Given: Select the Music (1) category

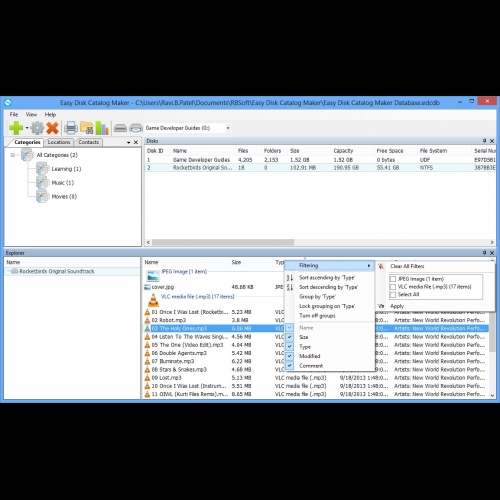Looking at the screenshot, I should pos(63,183).
